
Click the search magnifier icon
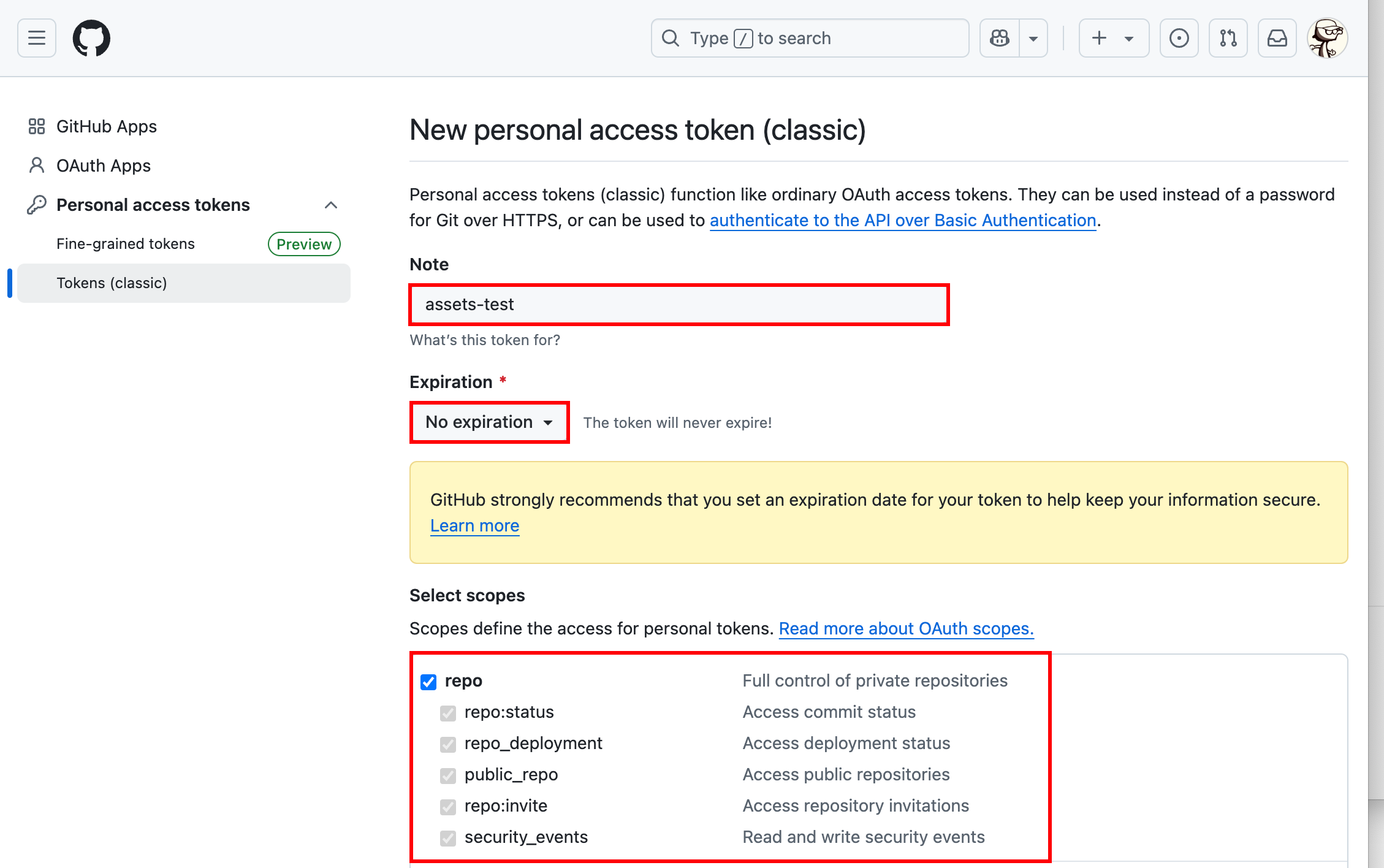(671, 38)
